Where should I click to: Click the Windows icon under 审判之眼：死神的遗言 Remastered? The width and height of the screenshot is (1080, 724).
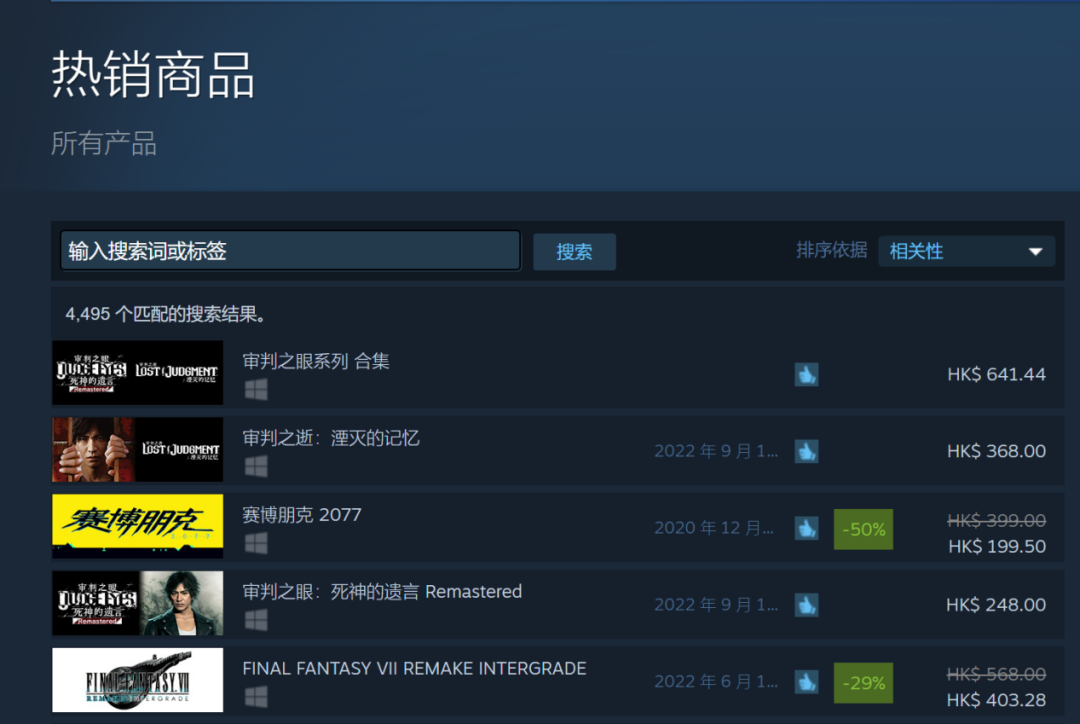click(256, 620)
